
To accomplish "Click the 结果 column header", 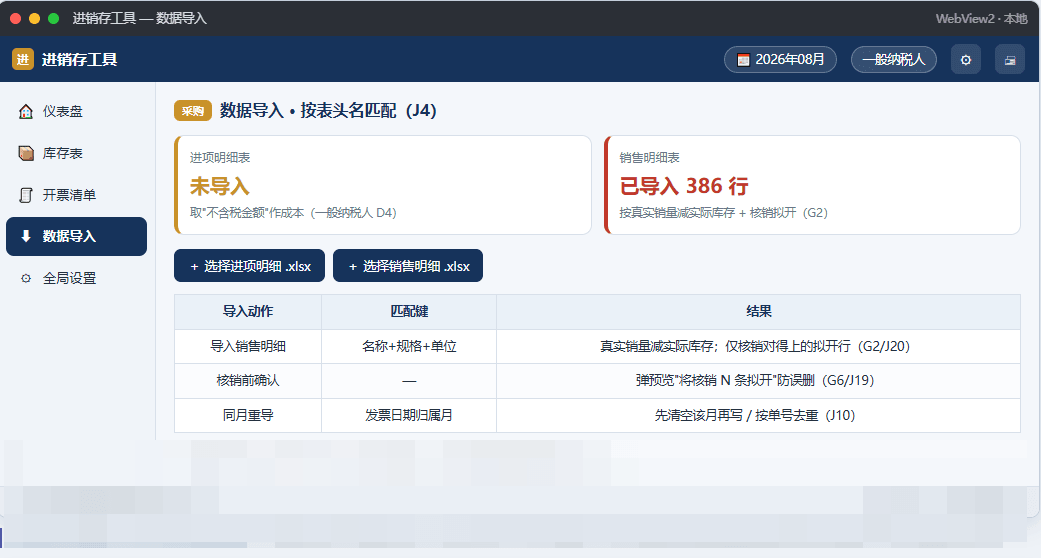I will (x=758, y=312).
